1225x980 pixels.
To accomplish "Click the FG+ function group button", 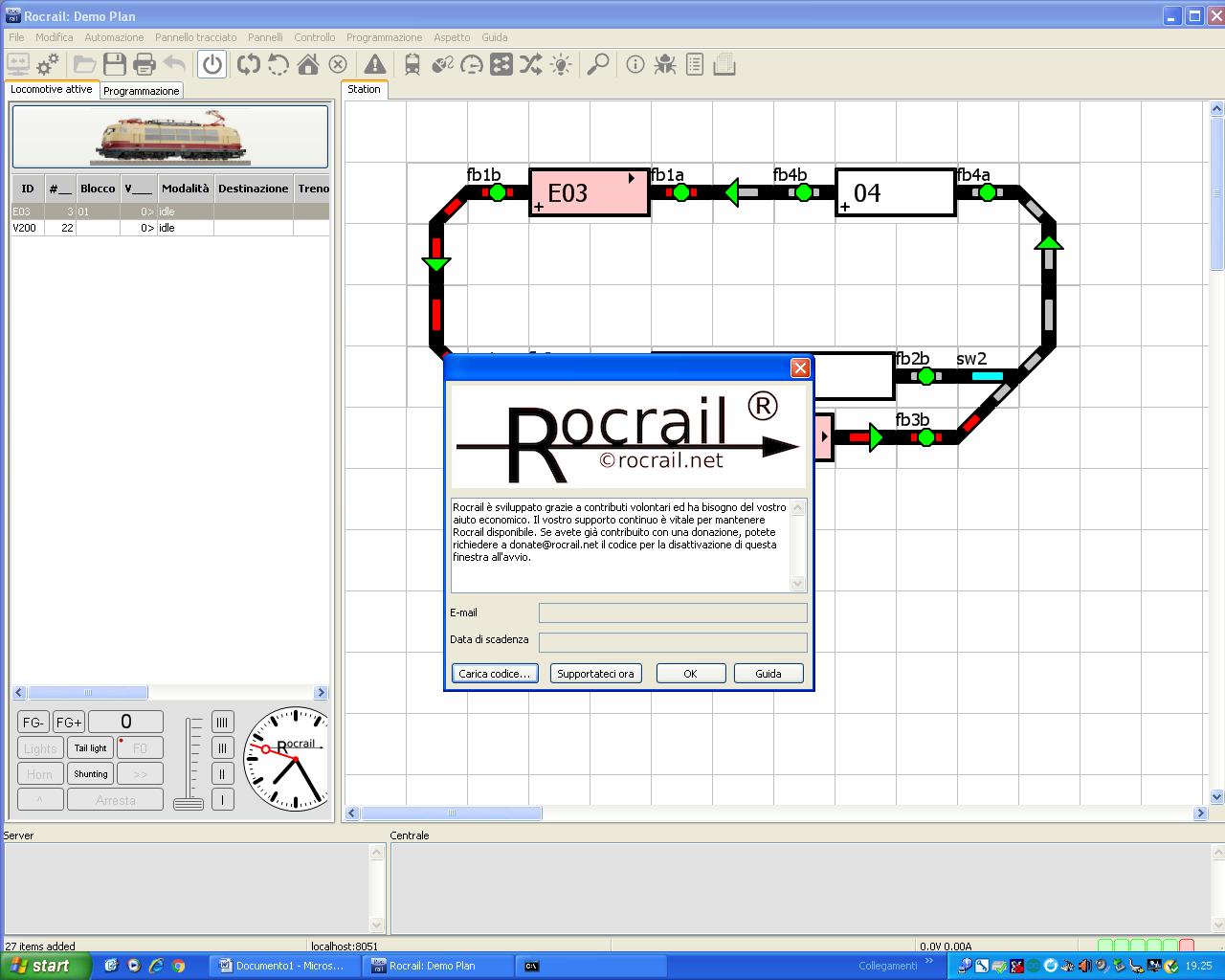I will click(x=68, y=723).
